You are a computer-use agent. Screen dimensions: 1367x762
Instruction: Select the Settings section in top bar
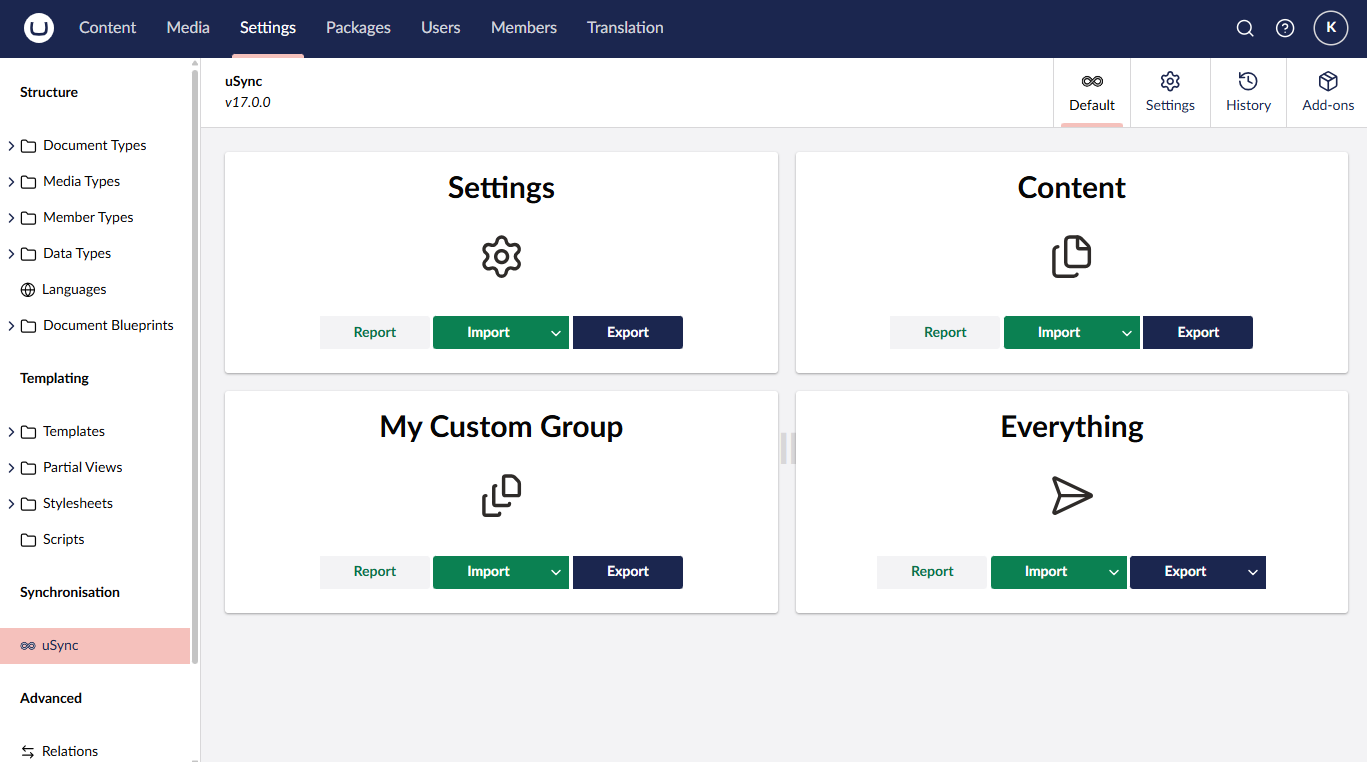pyautogui.click(x=268, y=28)
